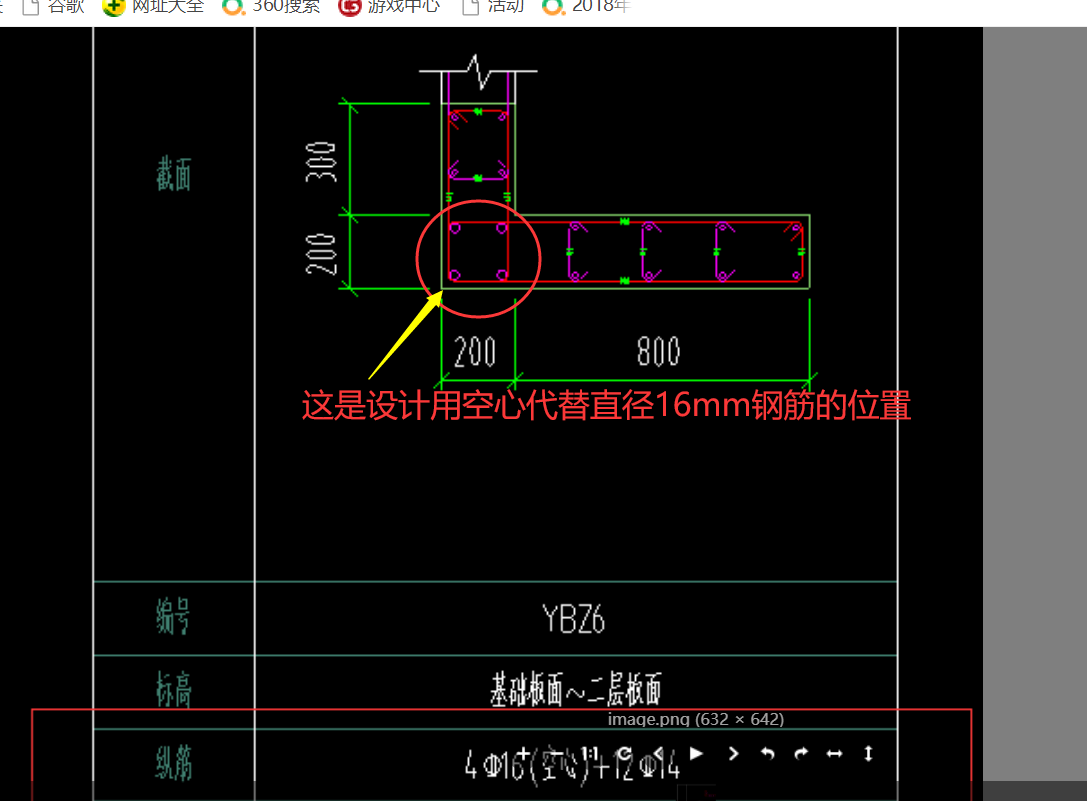Zoom out with the minus icon
This screenshot has height=801, width=1087.
tap(557, 753)
